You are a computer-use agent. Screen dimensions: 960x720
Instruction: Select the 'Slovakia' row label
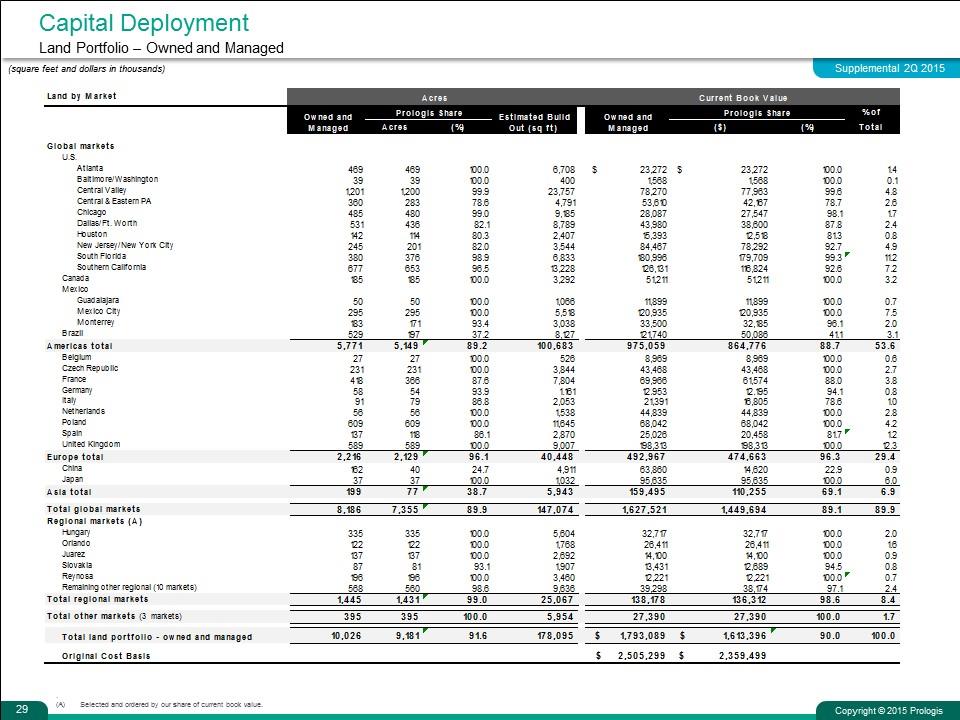[77, 565]
